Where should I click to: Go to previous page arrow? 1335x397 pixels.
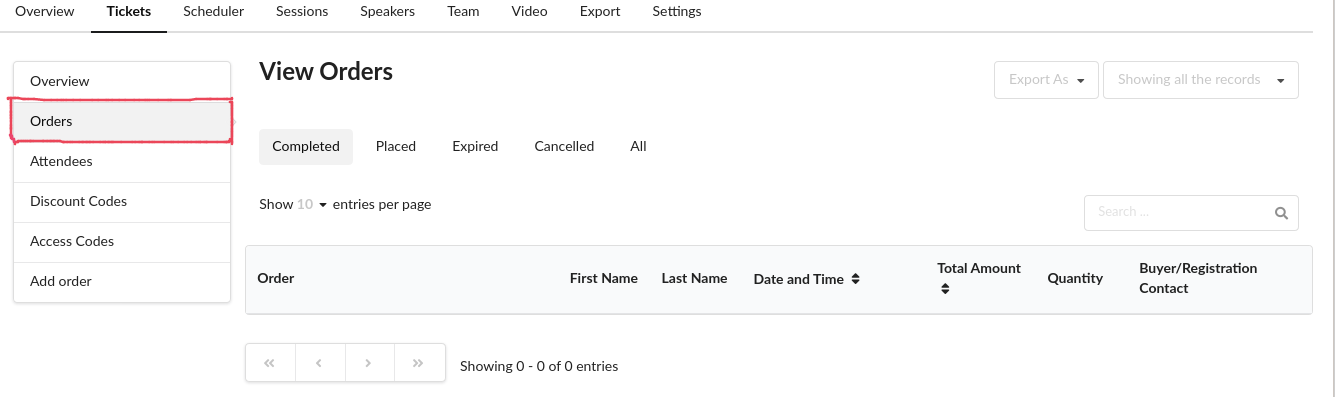pyautogui.click(x=320, y=364)
